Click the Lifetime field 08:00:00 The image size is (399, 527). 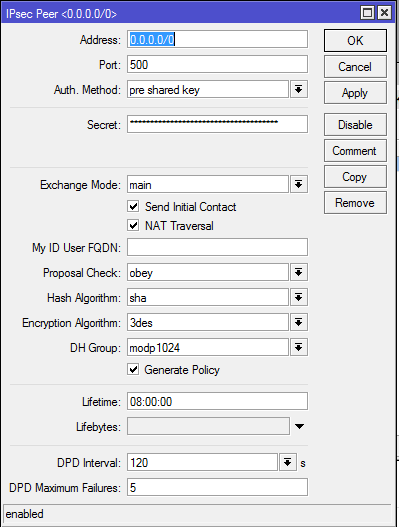click(x=217, y=401)
